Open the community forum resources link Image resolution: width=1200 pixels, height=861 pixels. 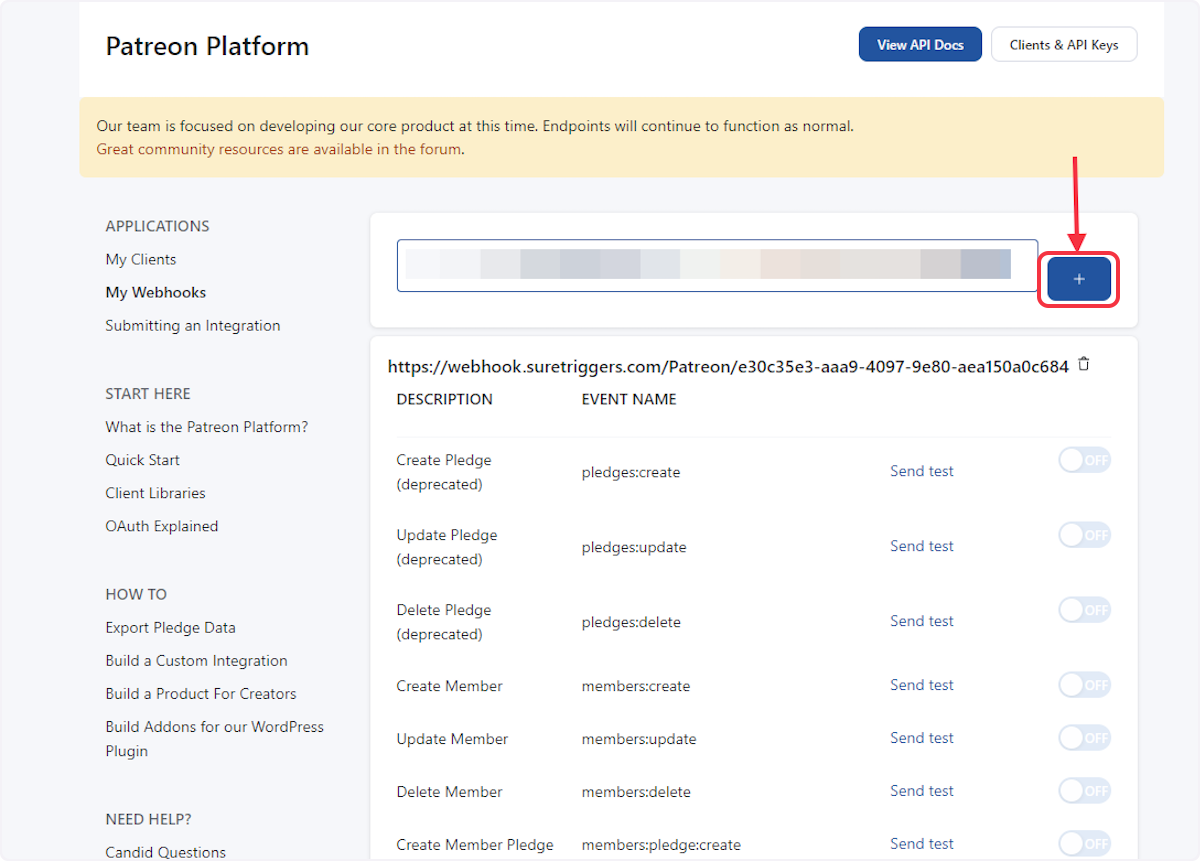(x=279, y=149)
